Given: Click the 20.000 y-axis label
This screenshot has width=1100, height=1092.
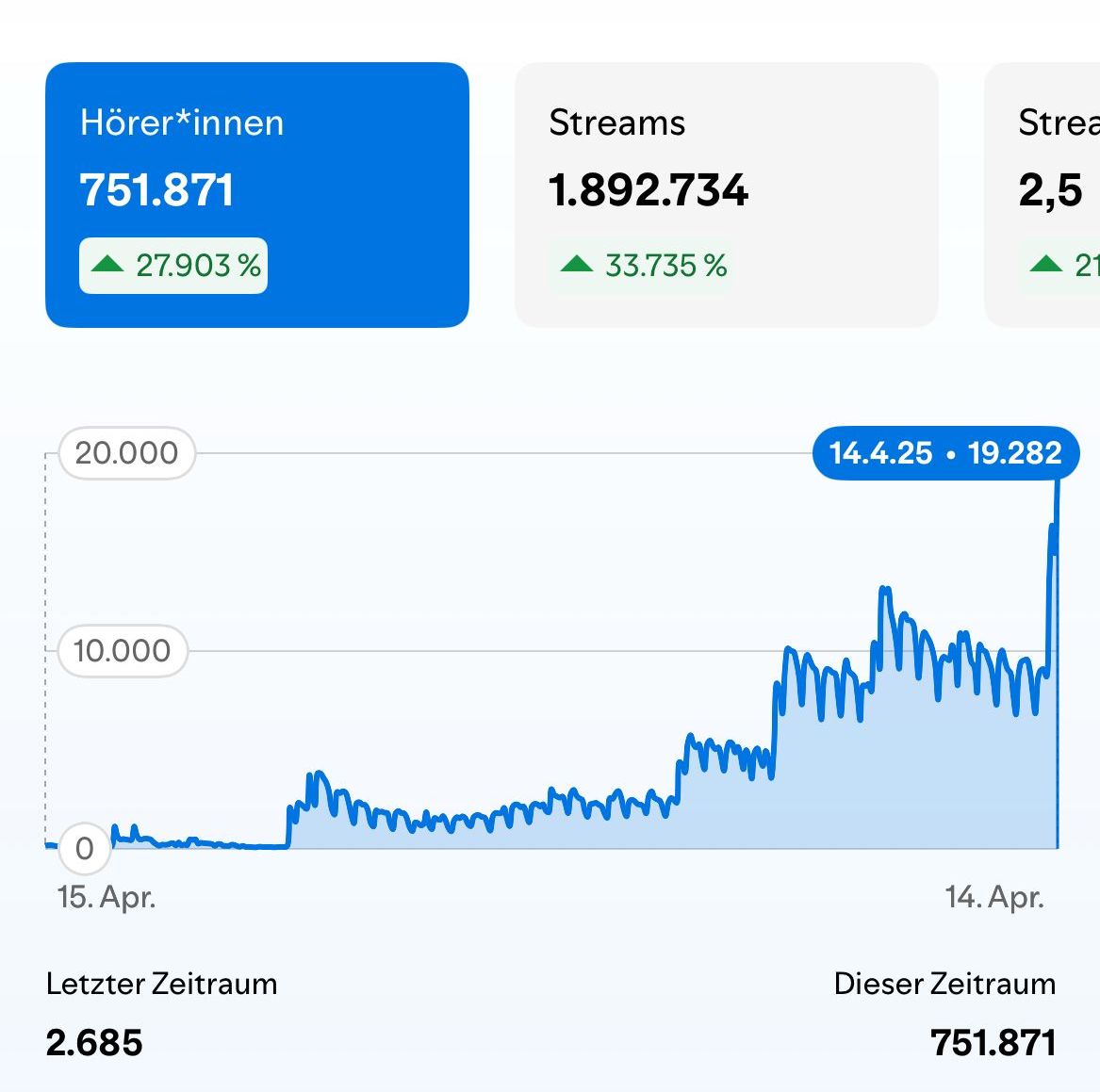Looking at the screenshot, I should pos(126,453).
